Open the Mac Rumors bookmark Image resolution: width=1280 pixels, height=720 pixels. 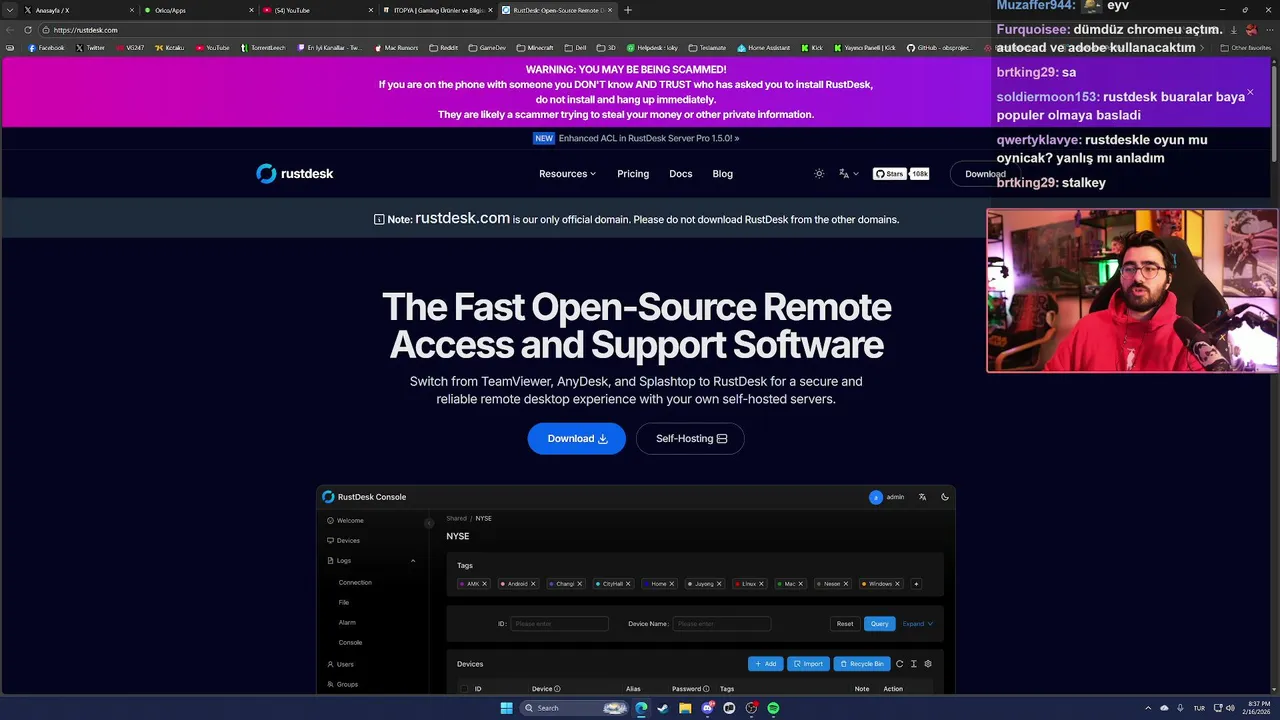(397, 48)
